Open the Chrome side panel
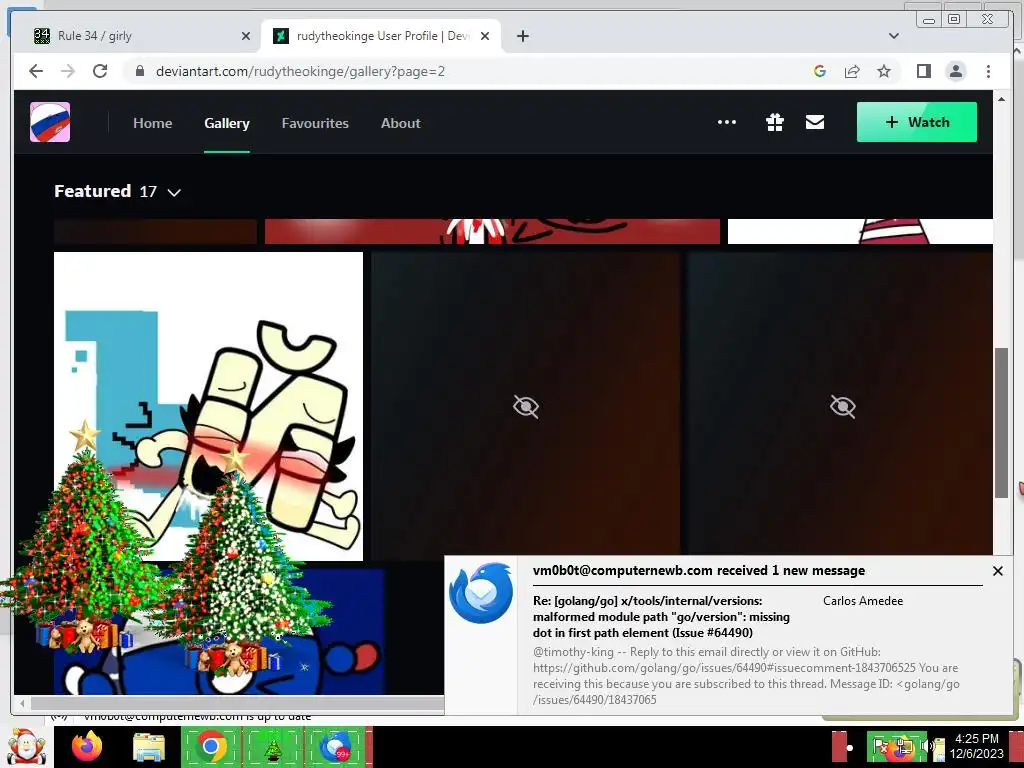The height and width of the screenshot is (768, 1024). pyautogui.click(x=923, y=71)
